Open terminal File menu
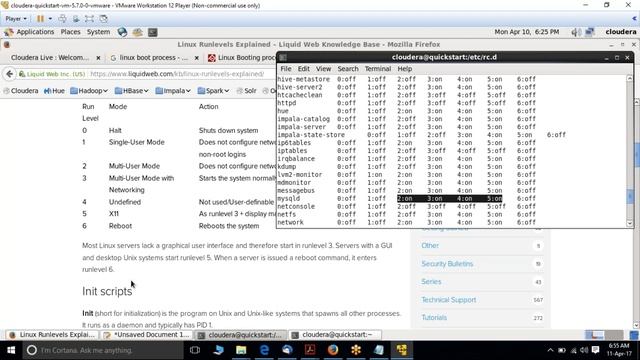 click(x=286, y=69)
